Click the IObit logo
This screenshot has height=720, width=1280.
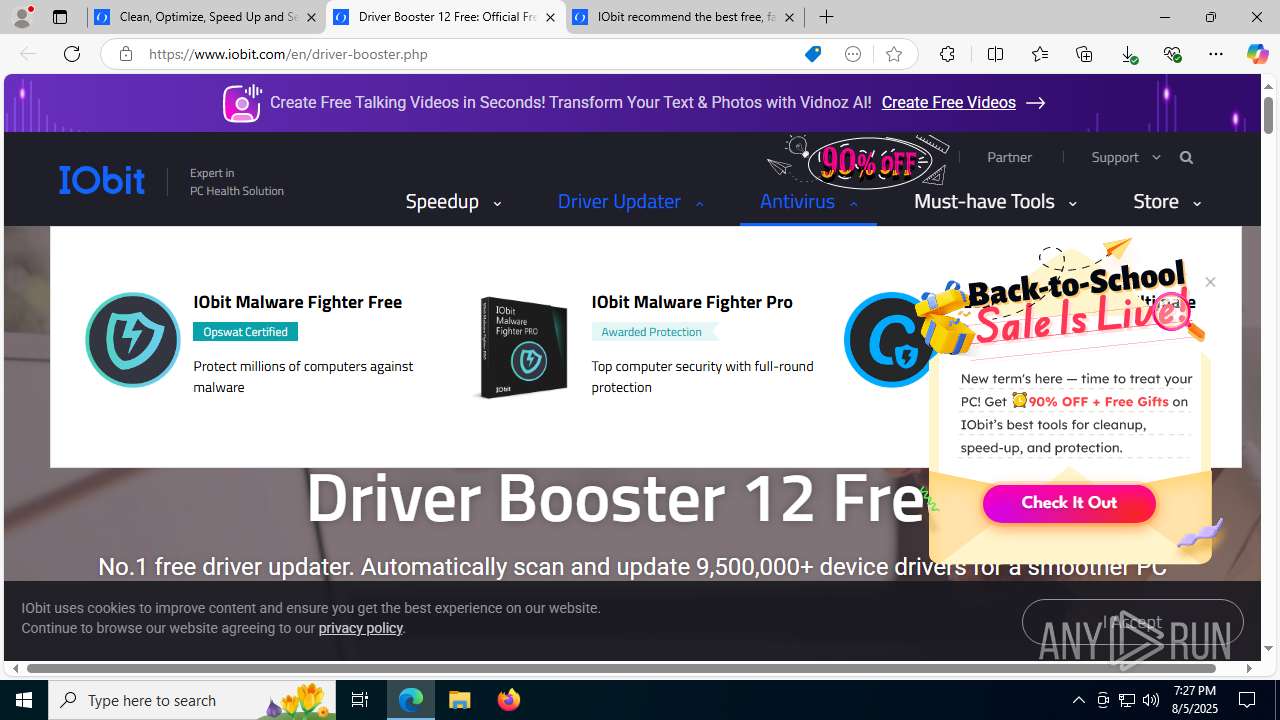point(102,180)
